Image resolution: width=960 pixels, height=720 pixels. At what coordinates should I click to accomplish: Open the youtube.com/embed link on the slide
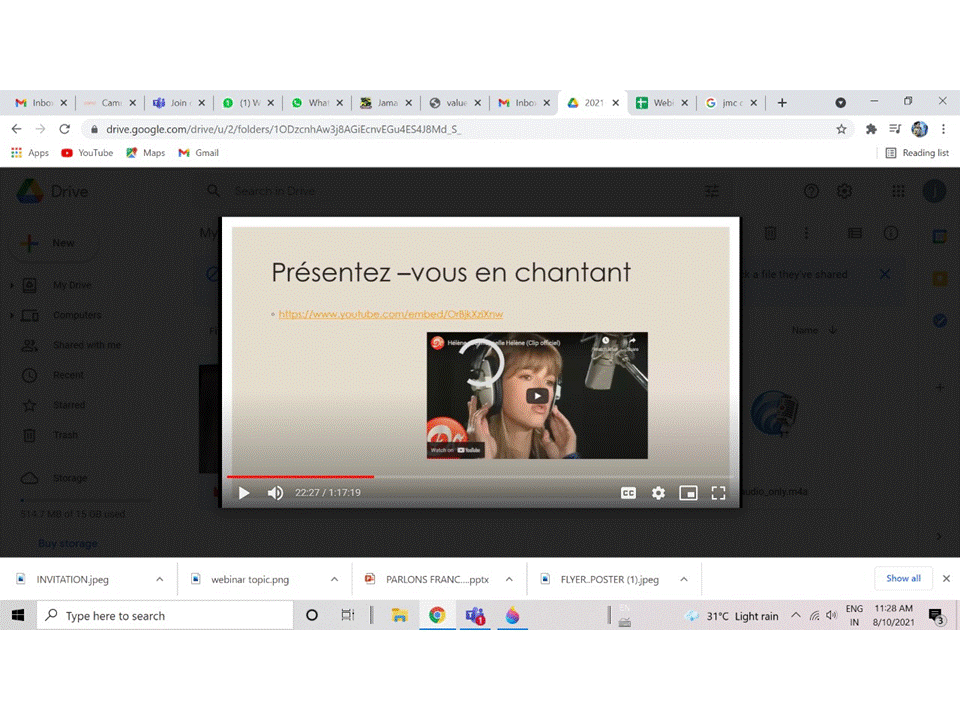[391, 314]
